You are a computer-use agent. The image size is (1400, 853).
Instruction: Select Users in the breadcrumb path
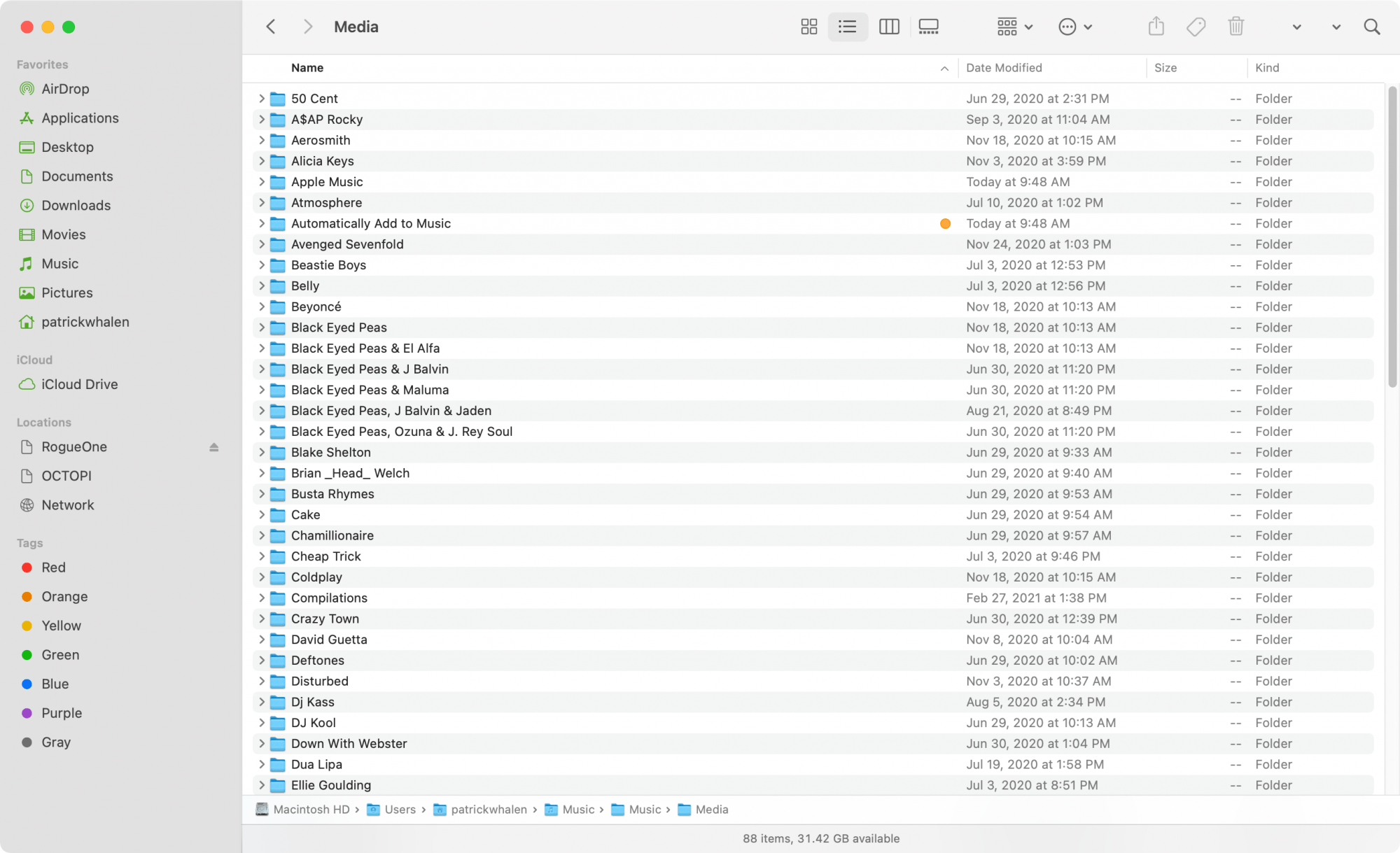pyautogui.click(x=400, y=810)
